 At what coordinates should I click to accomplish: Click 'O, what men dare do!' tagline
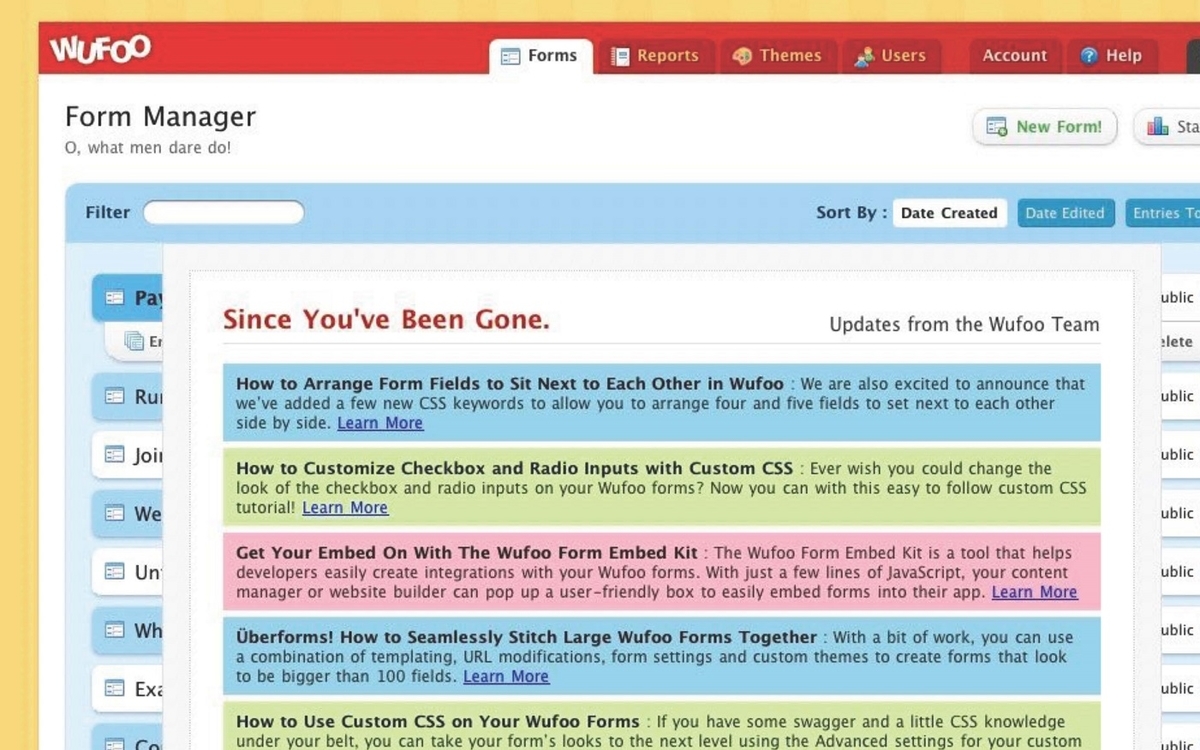[148, 148]
